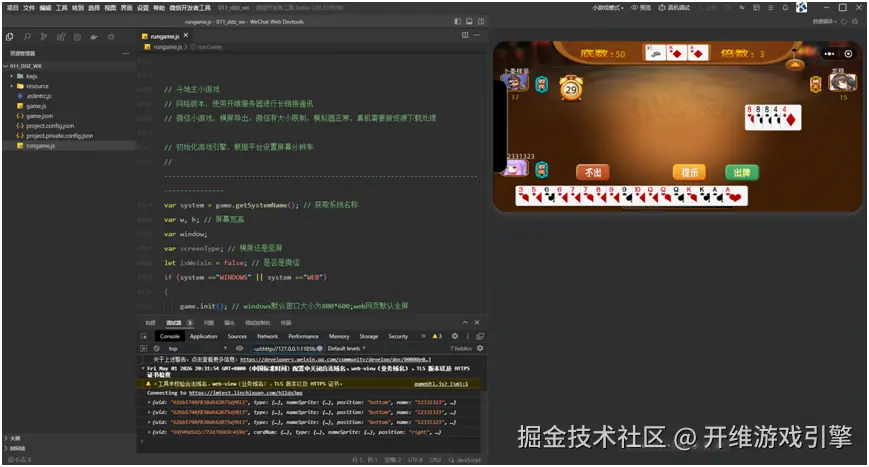Open the 小游戏模式 mode dropdown

[607, 8]
